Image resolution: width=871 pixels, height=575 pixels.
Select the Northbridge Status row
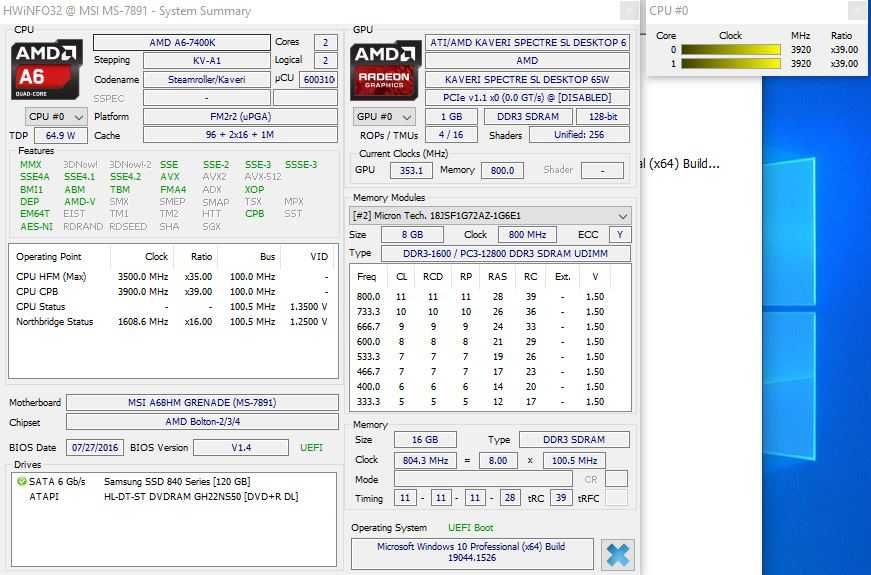(x=172, y=322)
